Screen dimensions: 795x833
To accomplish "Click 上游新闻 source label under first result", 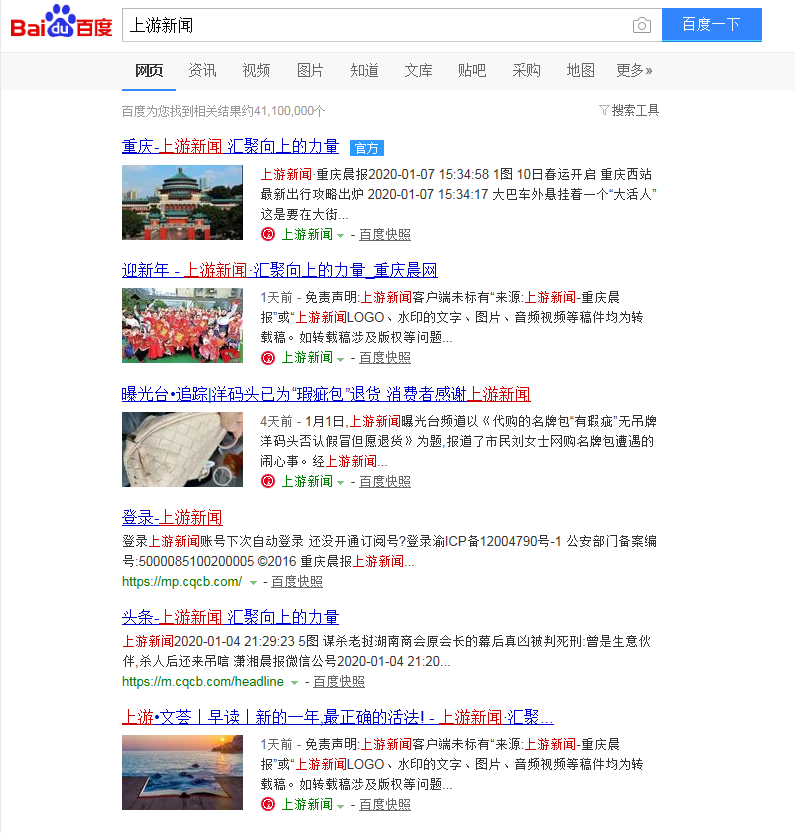I will click(307, 234).
